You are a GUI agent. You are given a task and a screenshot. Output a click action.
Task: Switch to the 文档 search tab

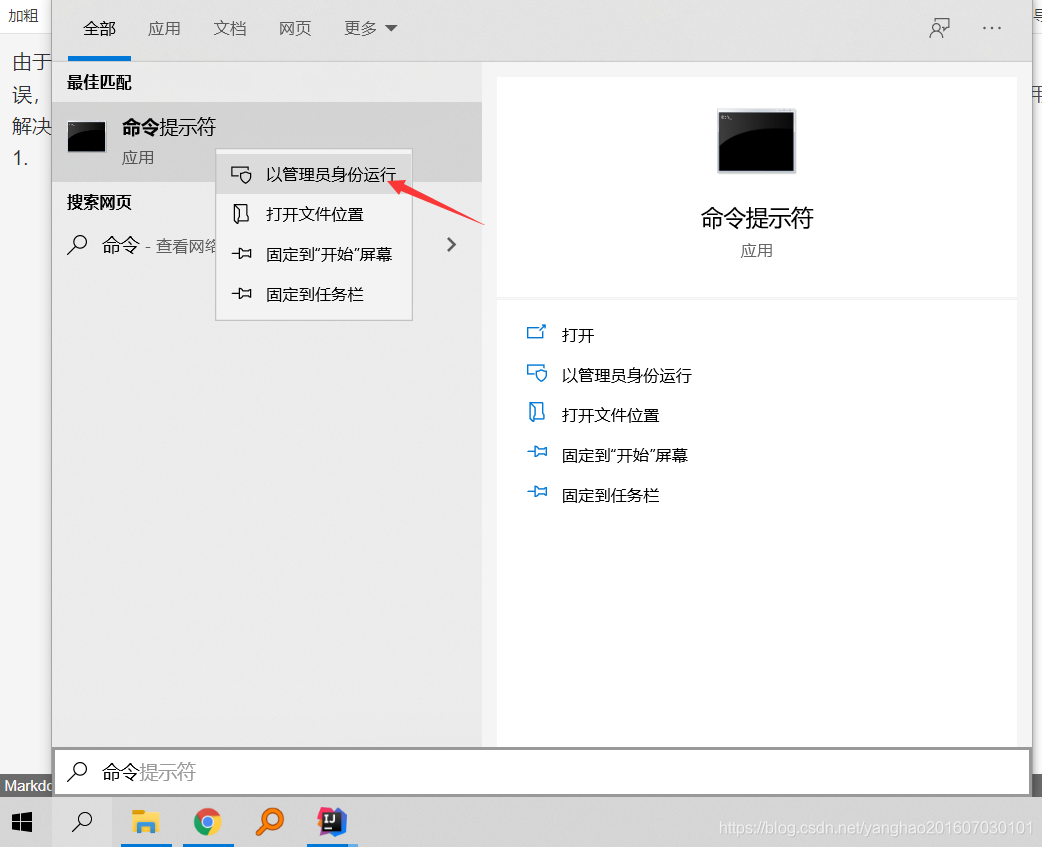click(x=230, y=29)
